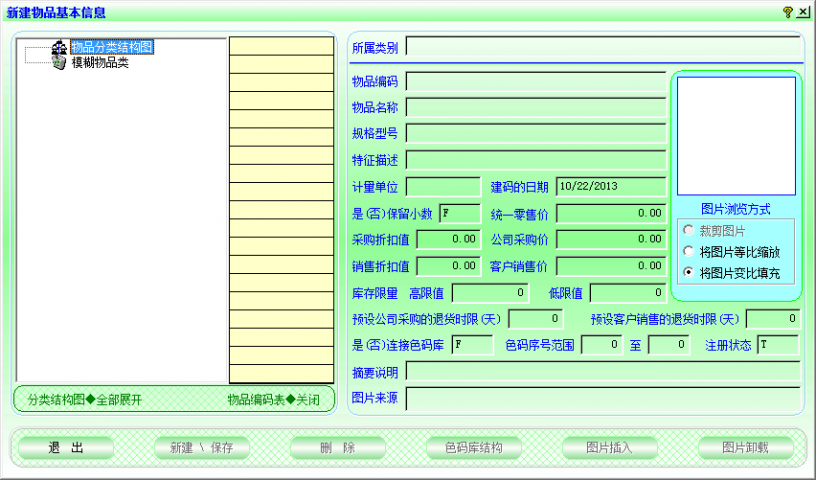Viewport: 816px width, 480px height.
Task: Expand all via 分类结构图◆全部展开
Action: [85, 400]
